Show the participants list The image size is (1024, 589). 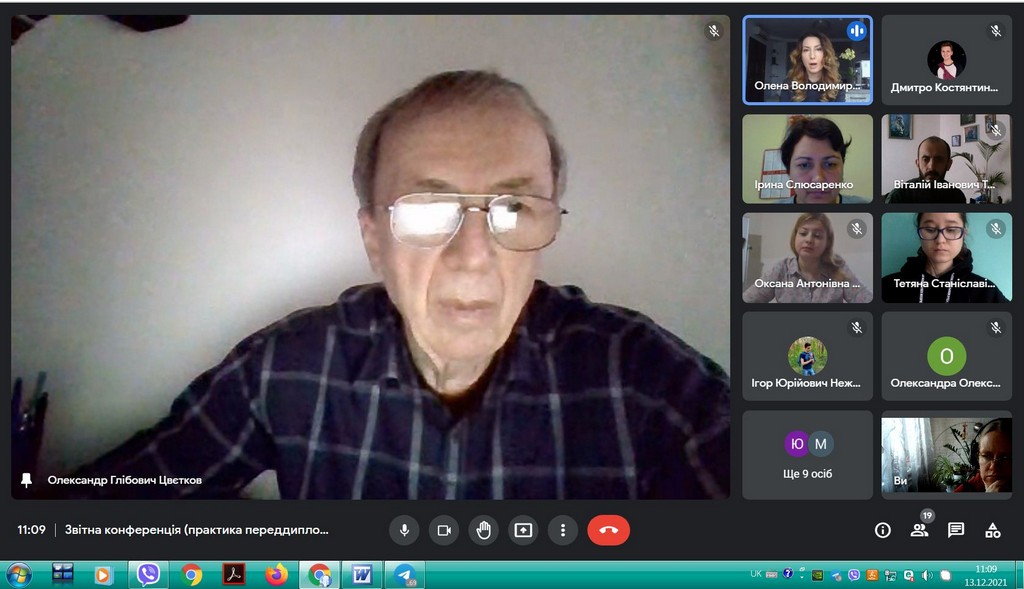(x=919, y=530)
